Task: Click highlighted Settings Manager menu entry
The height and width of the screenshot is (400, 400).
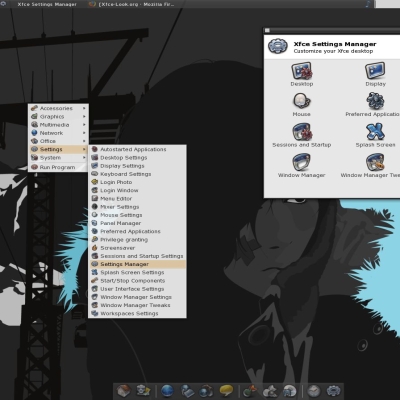Action: point(138,264)
